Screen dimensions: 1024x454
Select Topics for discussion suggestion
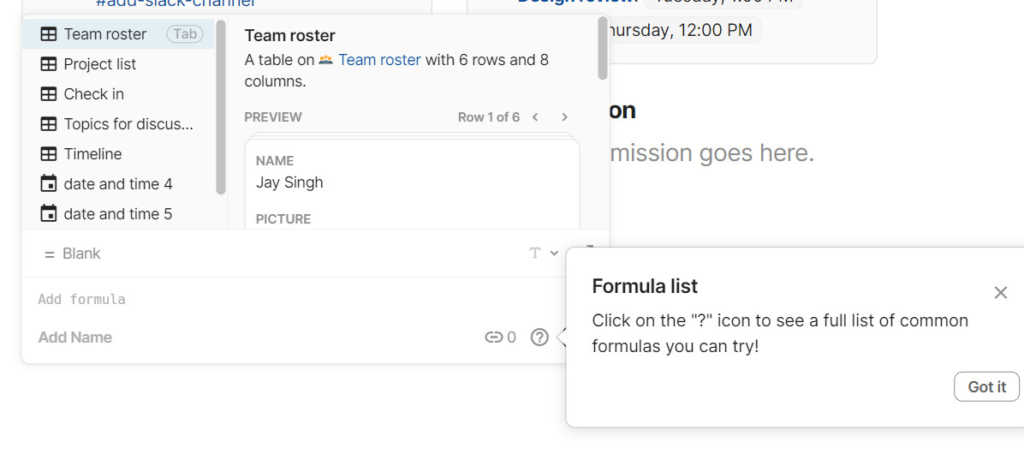(128, 124)
